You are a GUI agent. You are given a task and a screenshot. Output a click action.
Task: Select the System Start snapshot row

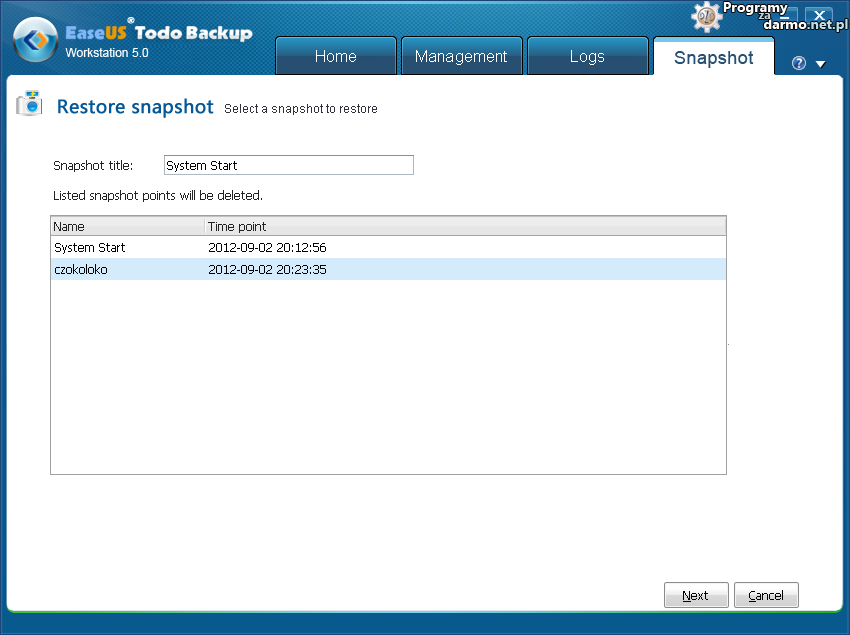click(90, 247)
